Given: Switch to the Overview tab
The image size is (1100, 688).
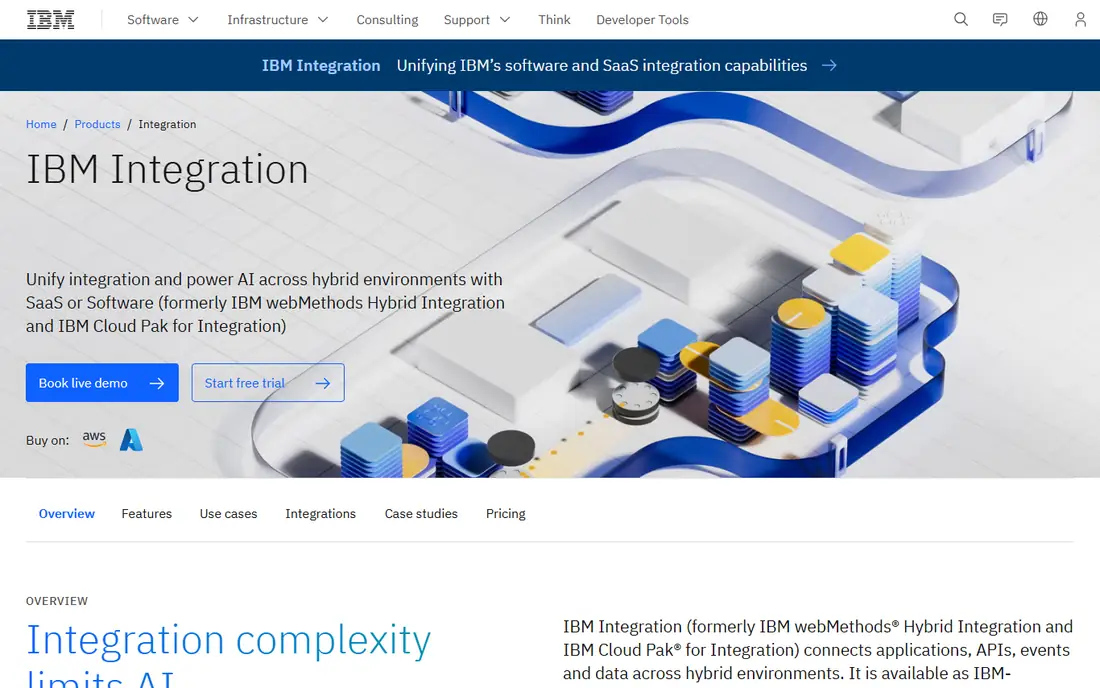Looking at the screenshot, I should [67, 513].
